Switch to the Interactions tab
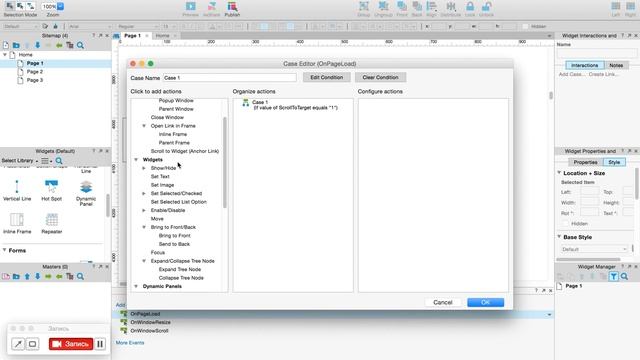The image size is (640, 360). tap(584, 65)
